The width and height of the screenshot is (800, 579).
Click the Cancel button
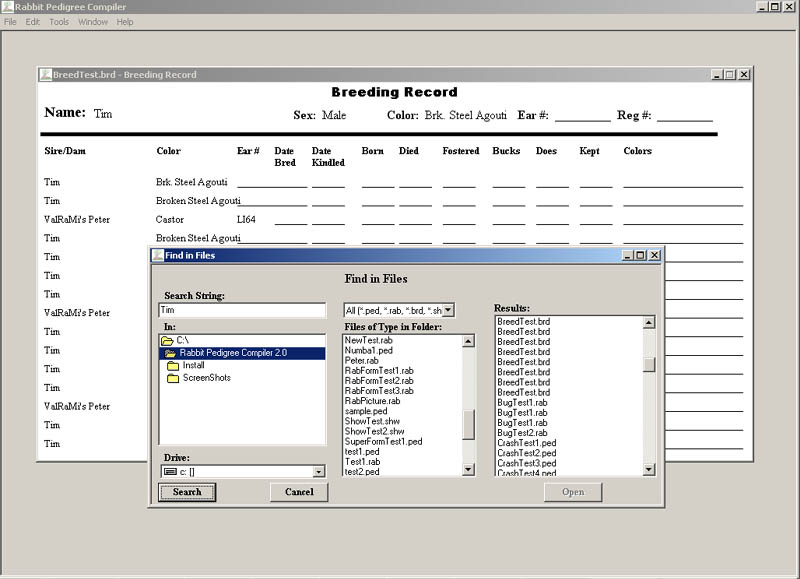299,492
